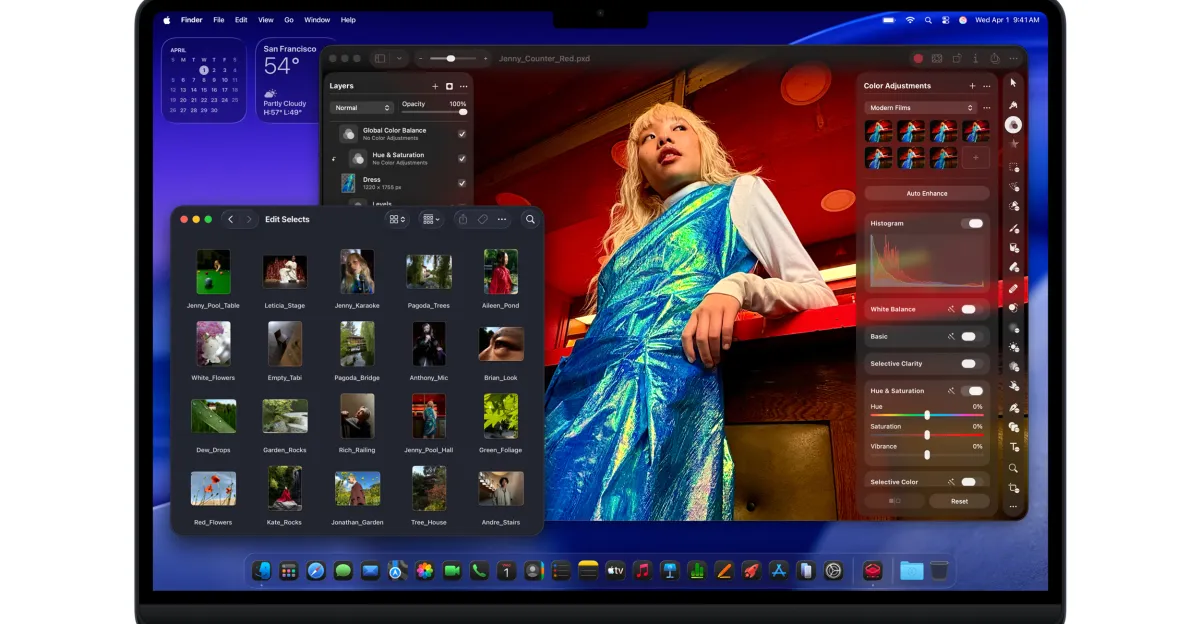The width and height of the screenshot is (1200, 624).
Task: Choose the Zoom magnifier tool in toolbar
Action: click(1013, 468)
